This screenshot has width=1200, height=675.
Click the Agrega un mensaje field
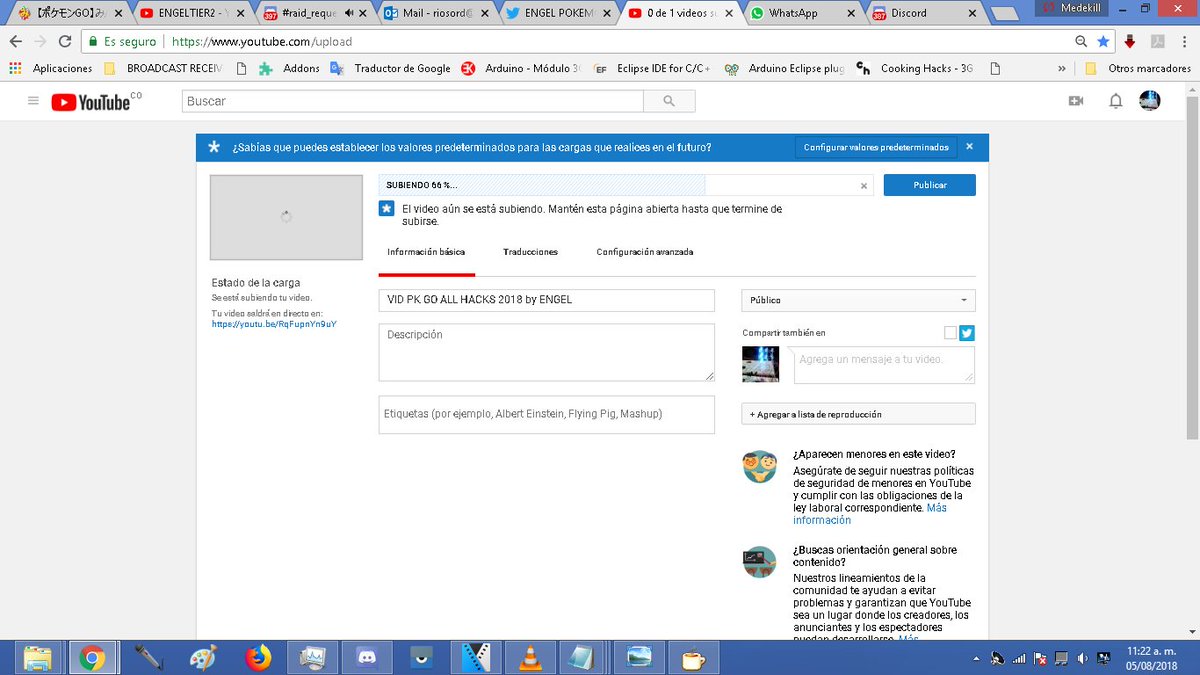point(884,365)
